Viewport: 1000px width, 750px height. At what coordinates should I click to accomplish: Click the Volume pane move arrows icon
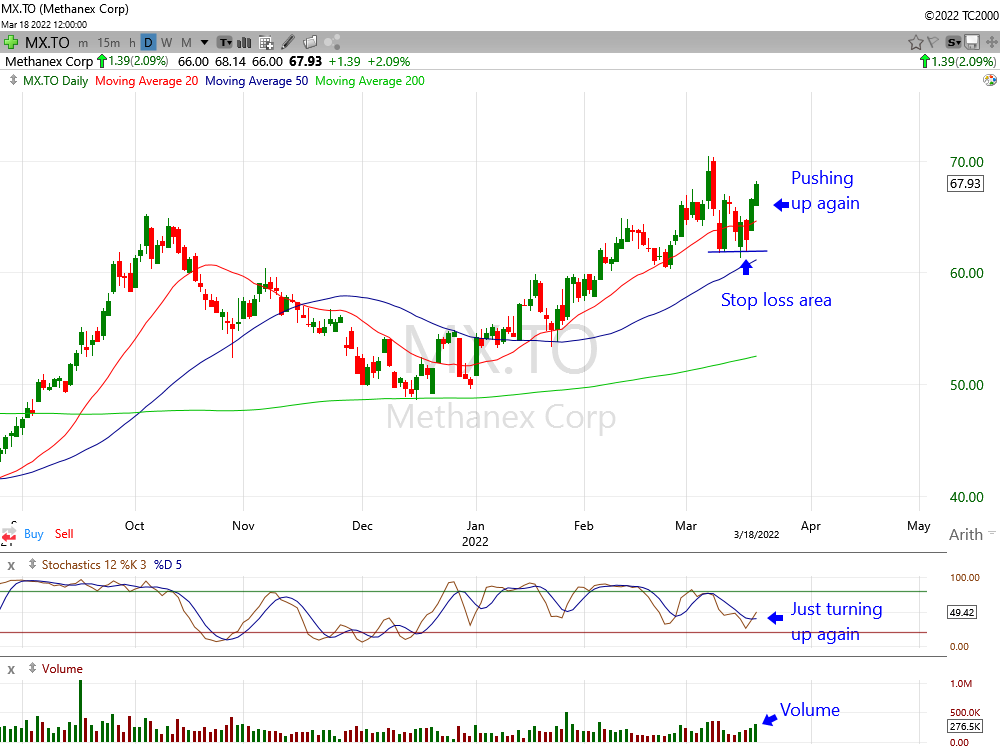coord(32,668)
